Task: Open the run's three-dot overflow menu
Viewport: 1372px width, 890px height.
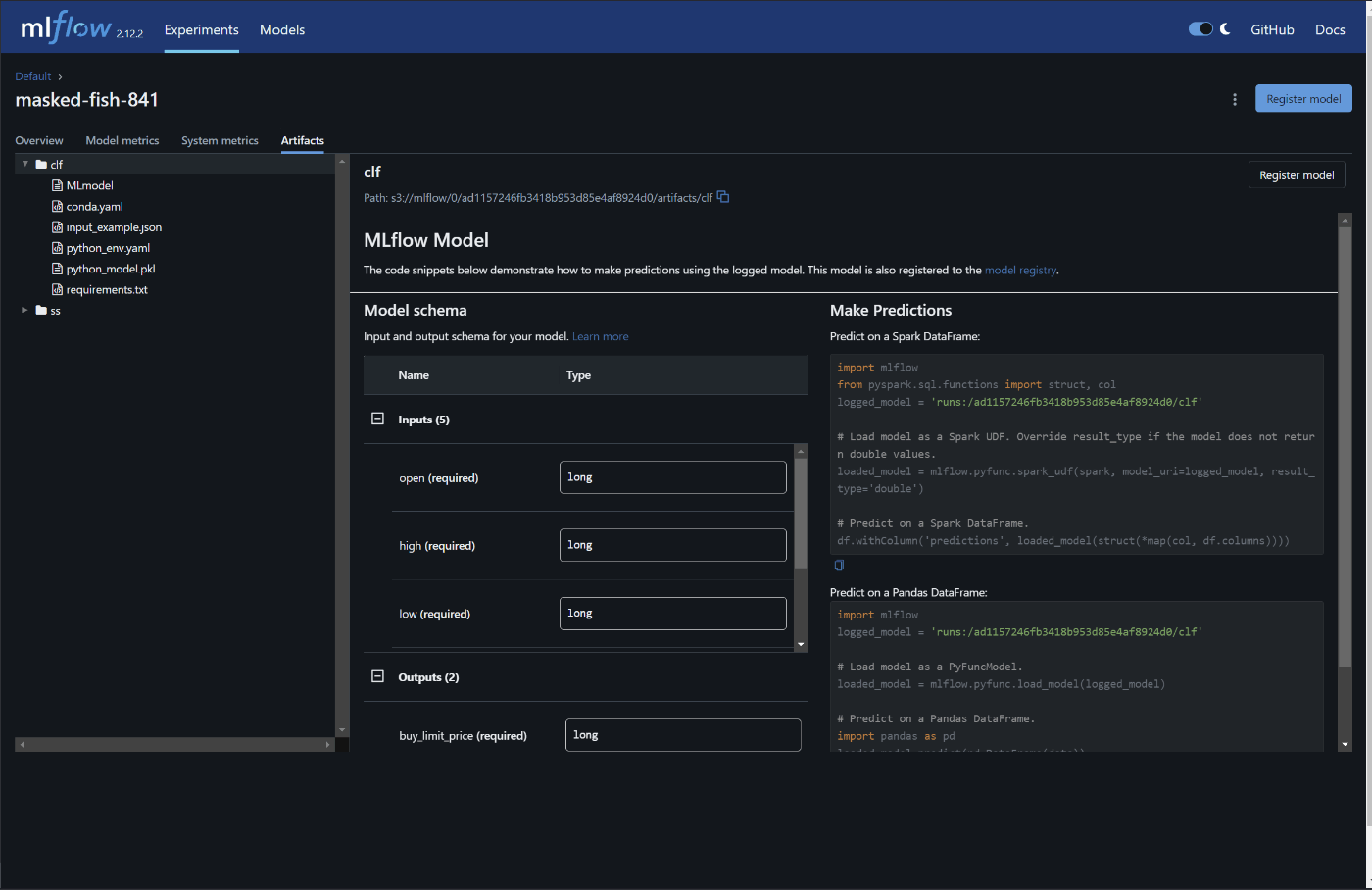Action: pyautogui.click(x=1235, y=99)
